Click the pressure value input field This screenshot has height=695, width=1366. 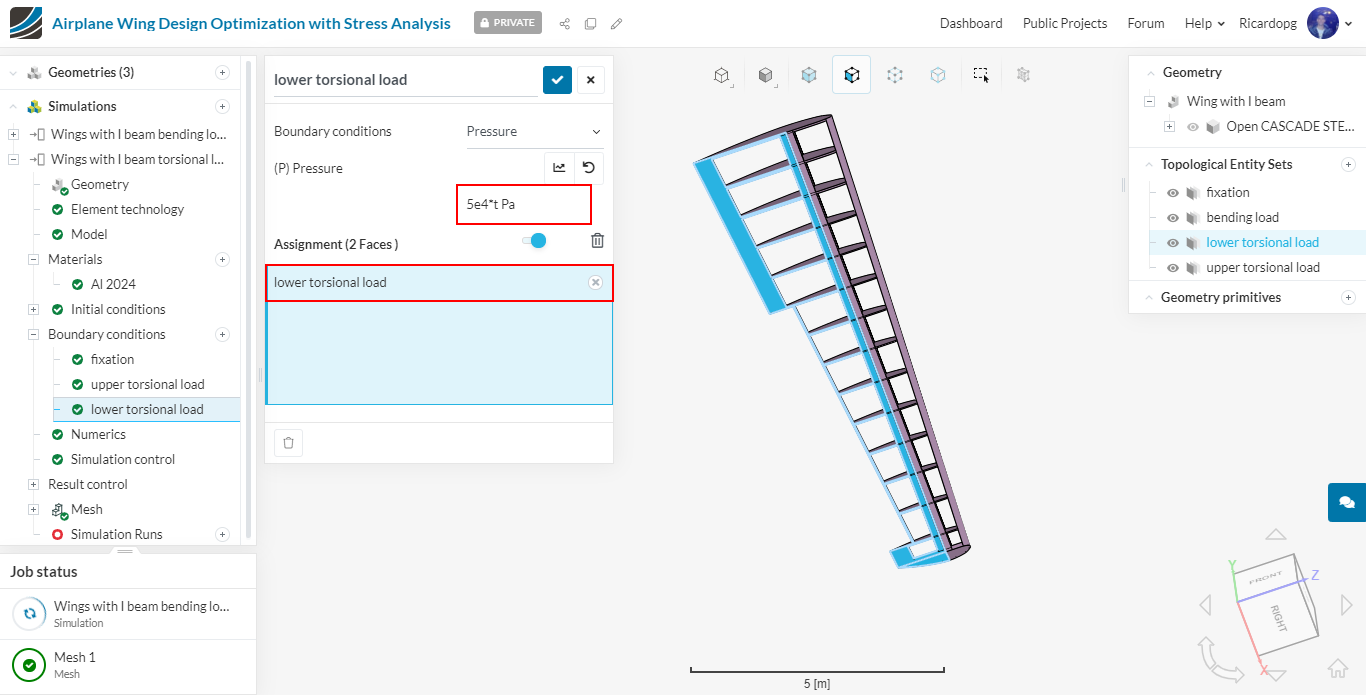[523, 204]
